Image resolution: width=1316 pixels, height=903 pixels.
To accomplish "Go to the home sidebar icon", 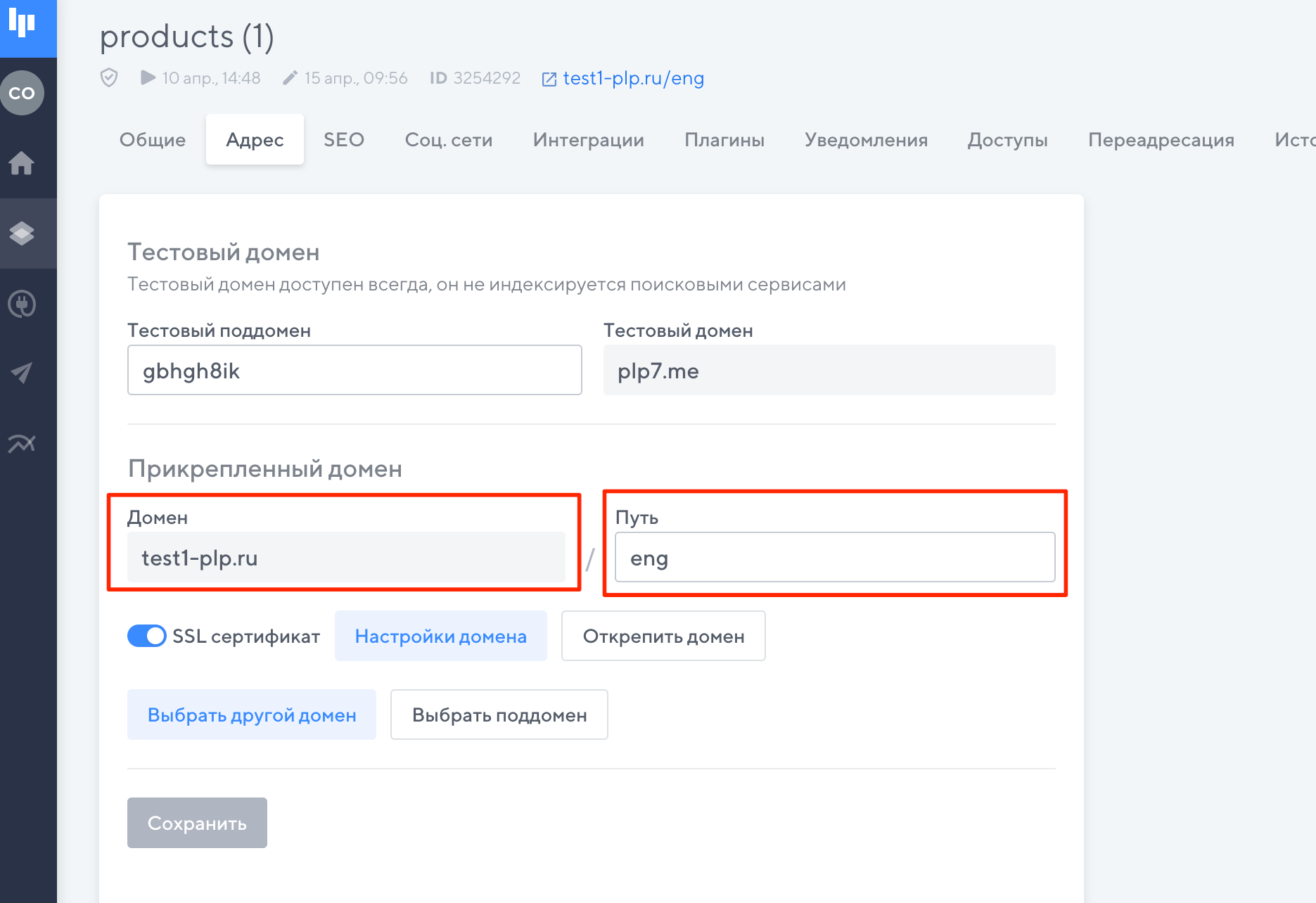I will tap(22, 163).
